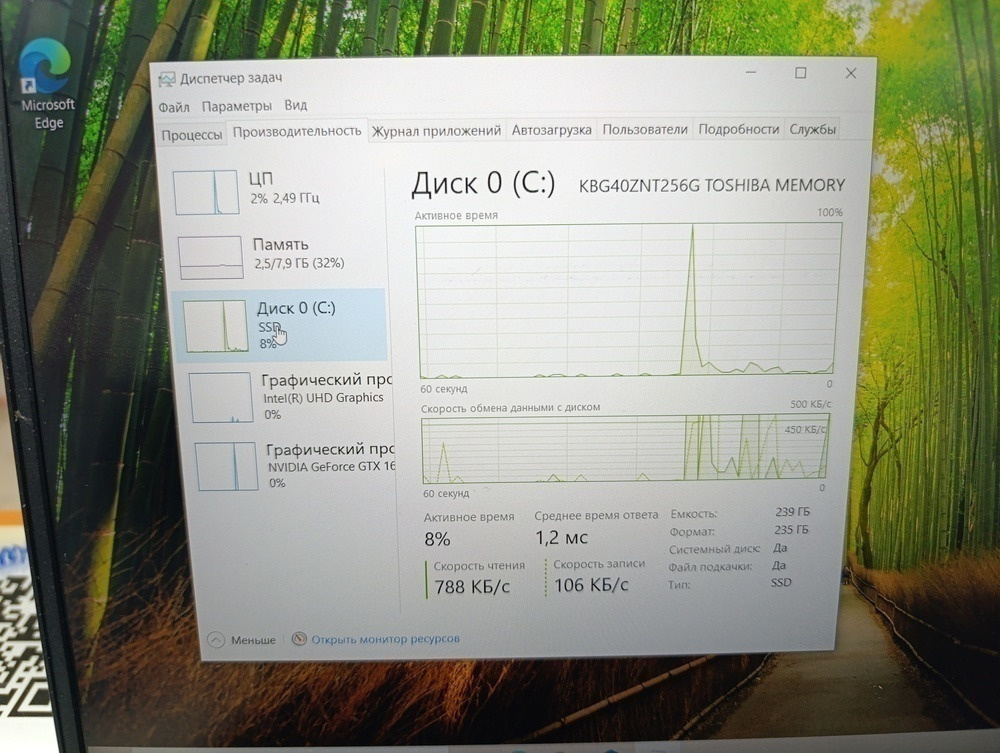Switch to the Автозагрузка tab
Image resolution: width=1000 pixels, height=753 pixels.
[x=551, y=129]
